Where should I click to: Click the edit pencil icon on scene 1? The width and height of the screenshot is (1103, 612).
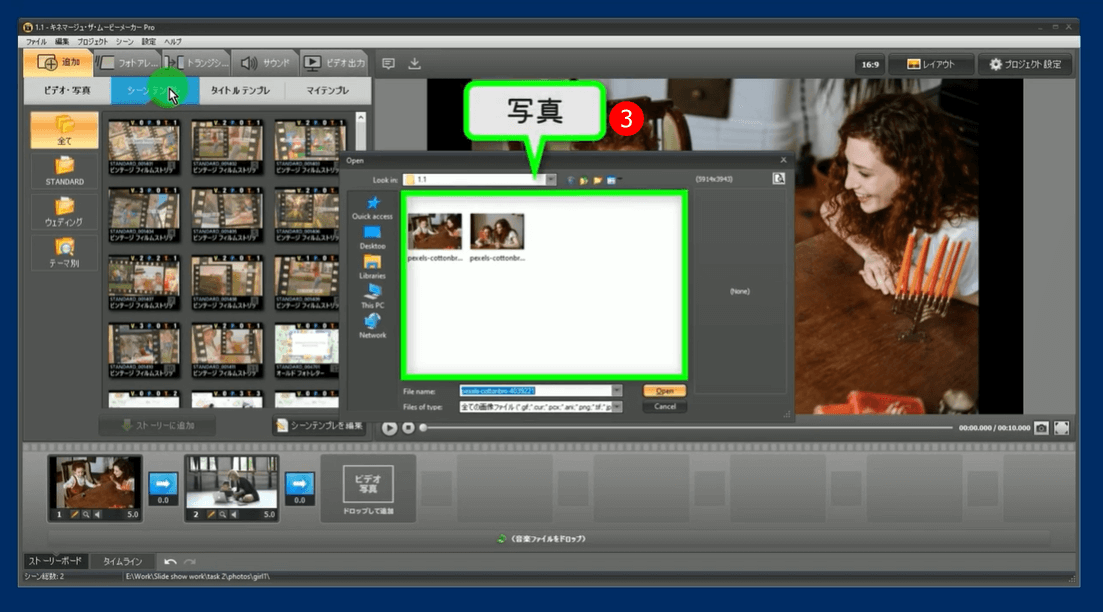point(75,514)
